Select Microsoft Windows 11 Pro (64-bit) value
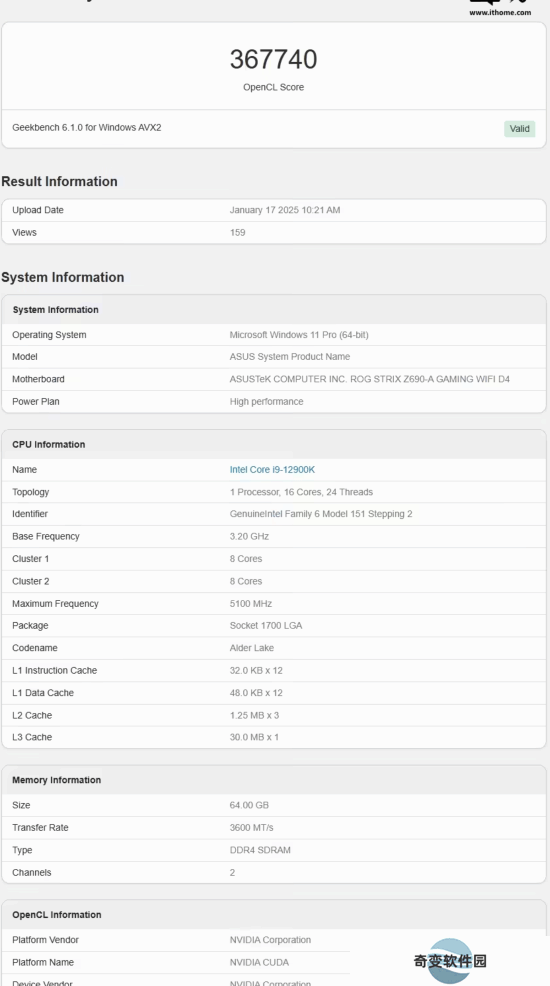This screenshot has width=550, height=986. point(299,335)
